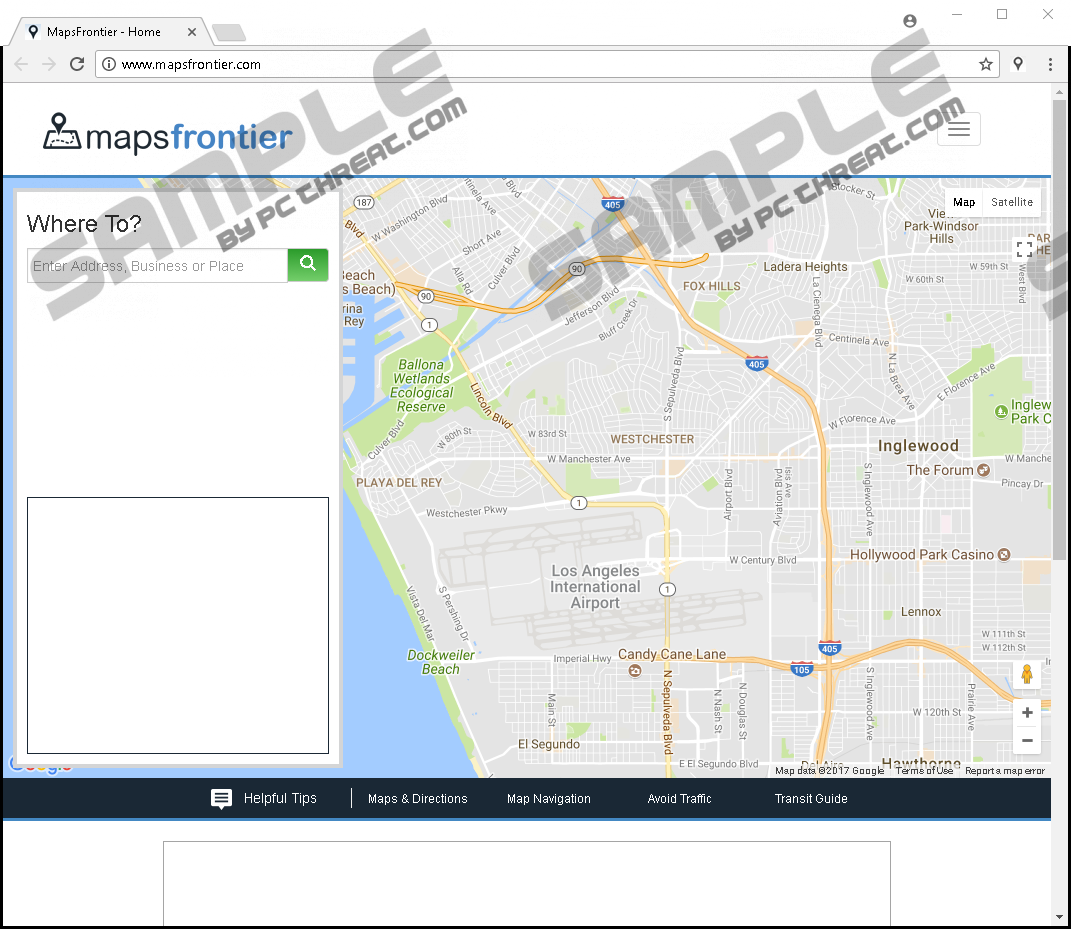Bookmark the page with the star icon
This screenshot has height=929, width=1071.
pos(986,64)
